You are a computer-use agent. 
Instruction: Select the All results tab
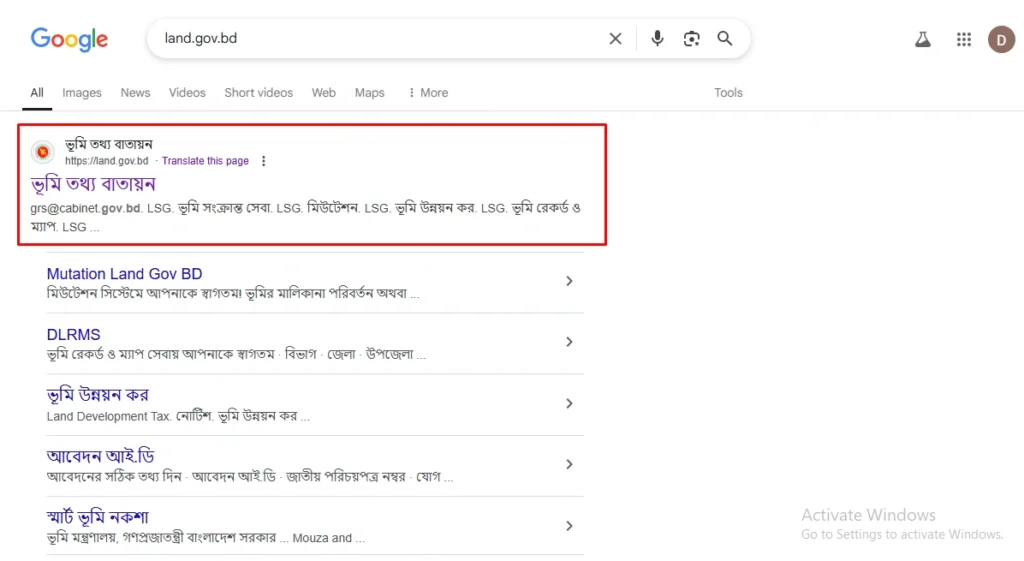37,93
